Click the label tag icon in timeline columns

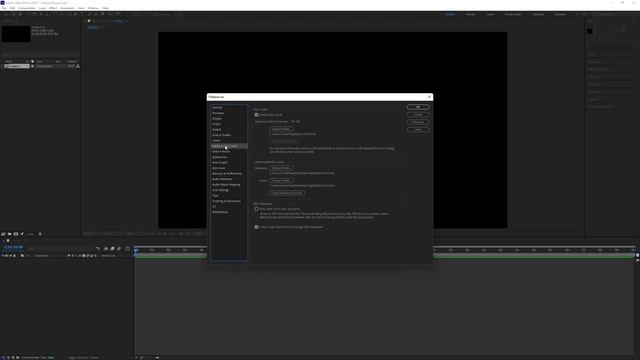click(22, 256)
